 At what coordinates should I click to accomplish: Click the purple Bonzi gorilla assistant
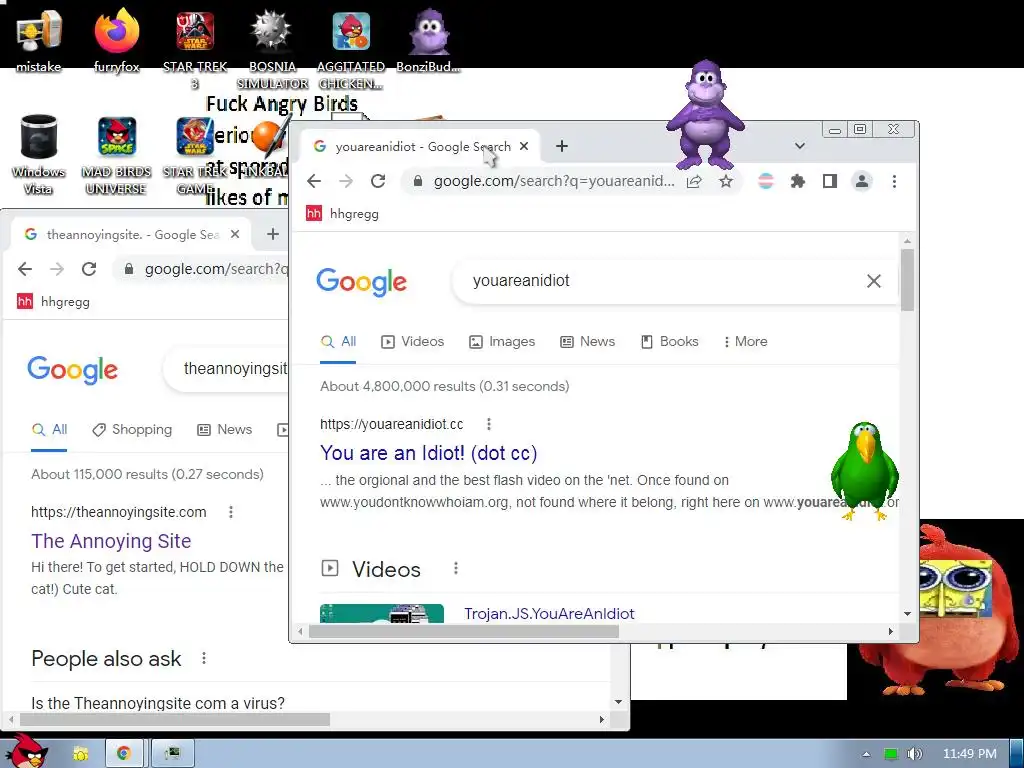(x=705, y=114)
